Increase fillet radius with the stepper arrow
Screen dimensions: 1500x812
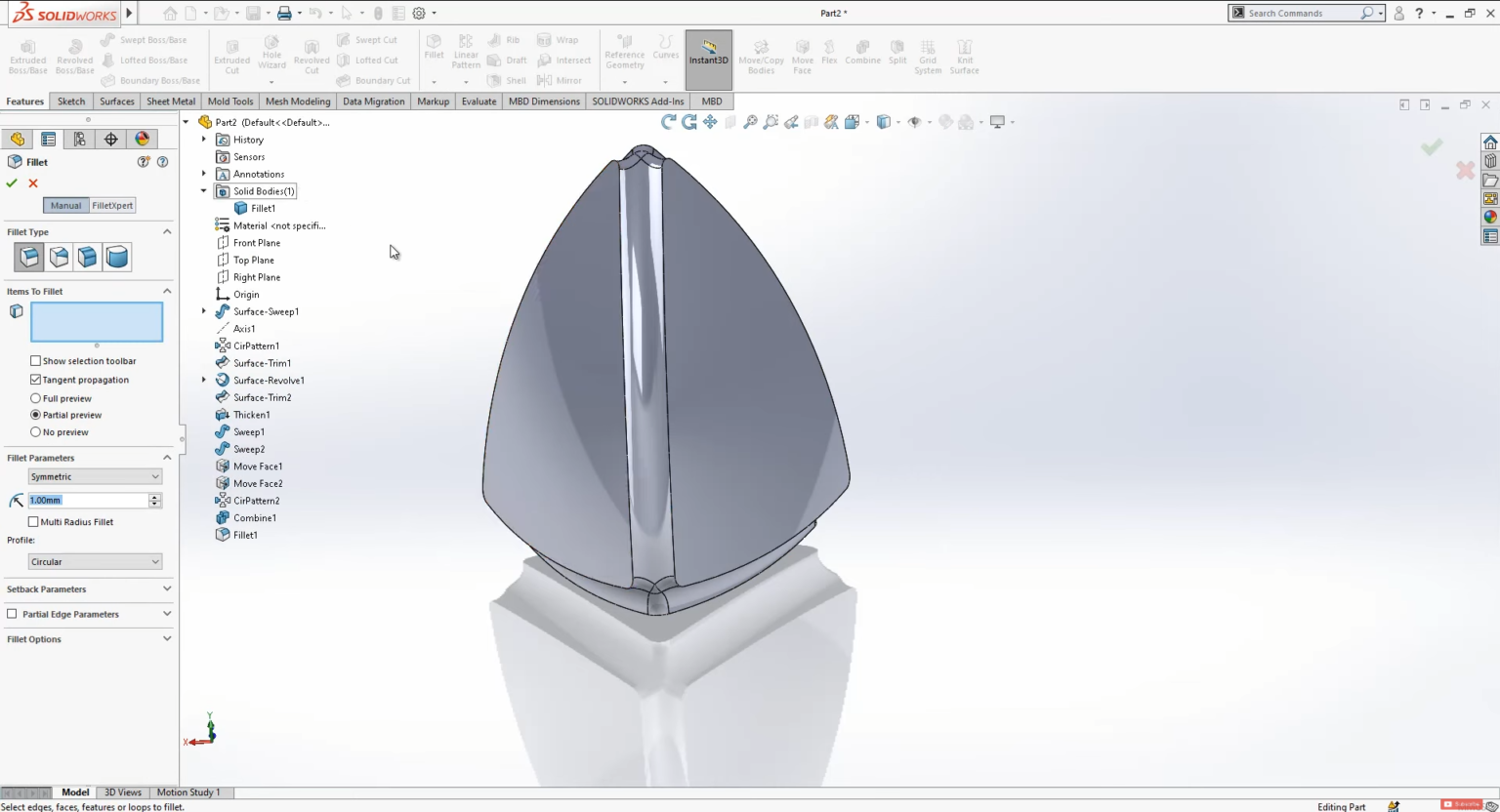155,496
